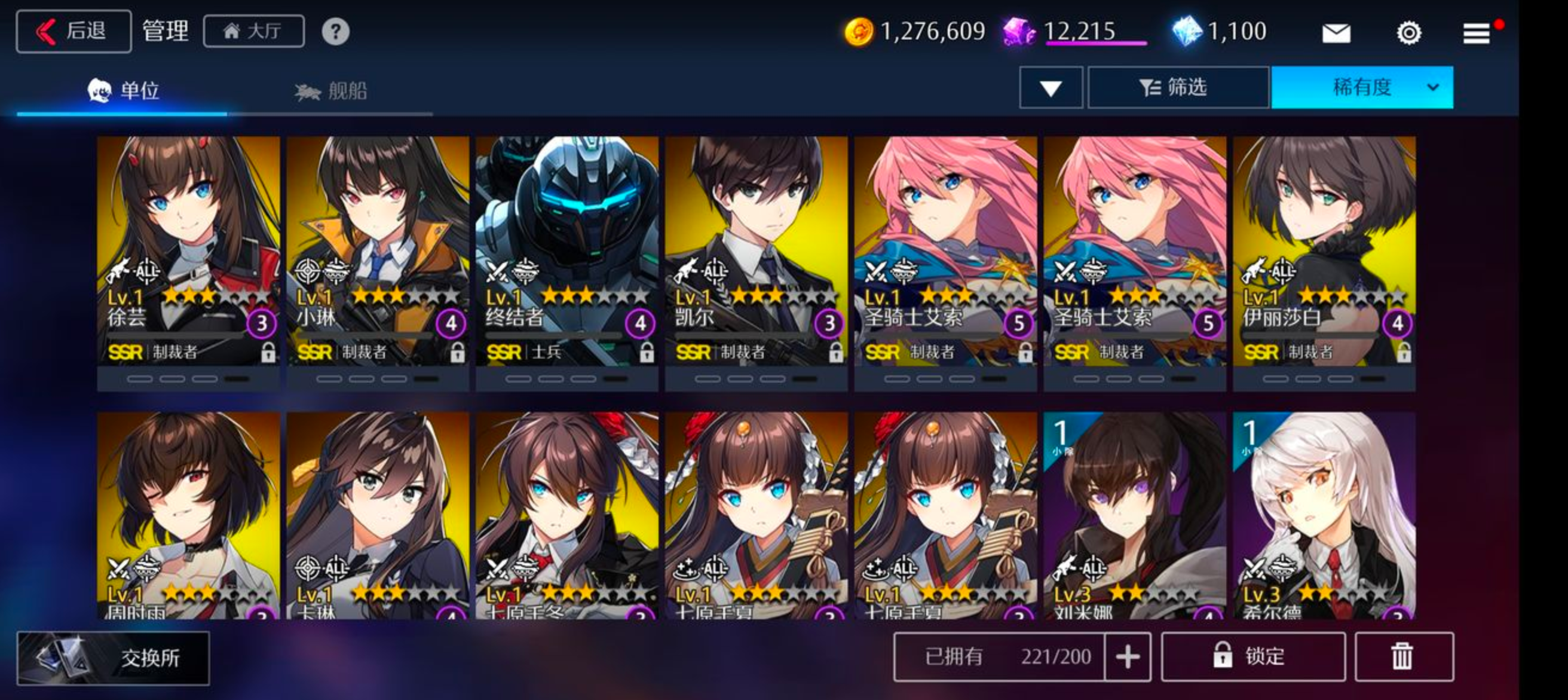This screenshot has width=1568, height=700.
Task: Switch to the 舰船 tab
Action: (331, 91)
